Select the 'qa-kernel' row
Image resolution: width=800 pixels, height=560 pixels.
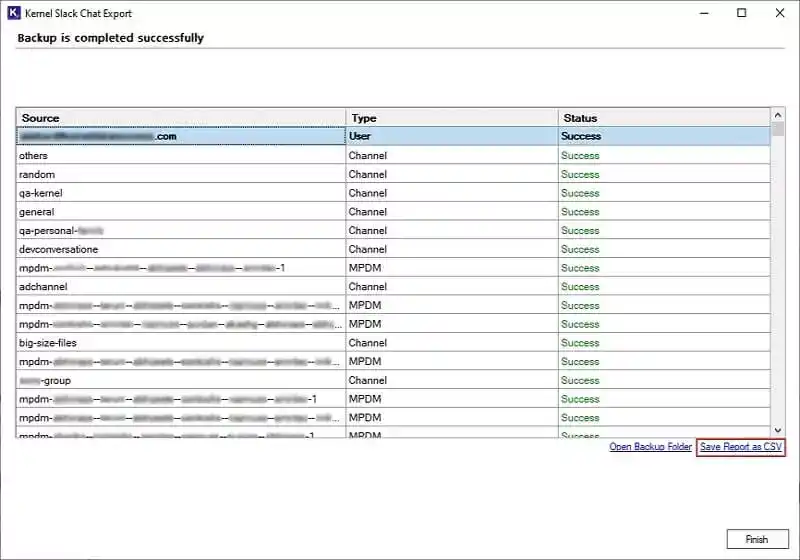tap(393, 193)
